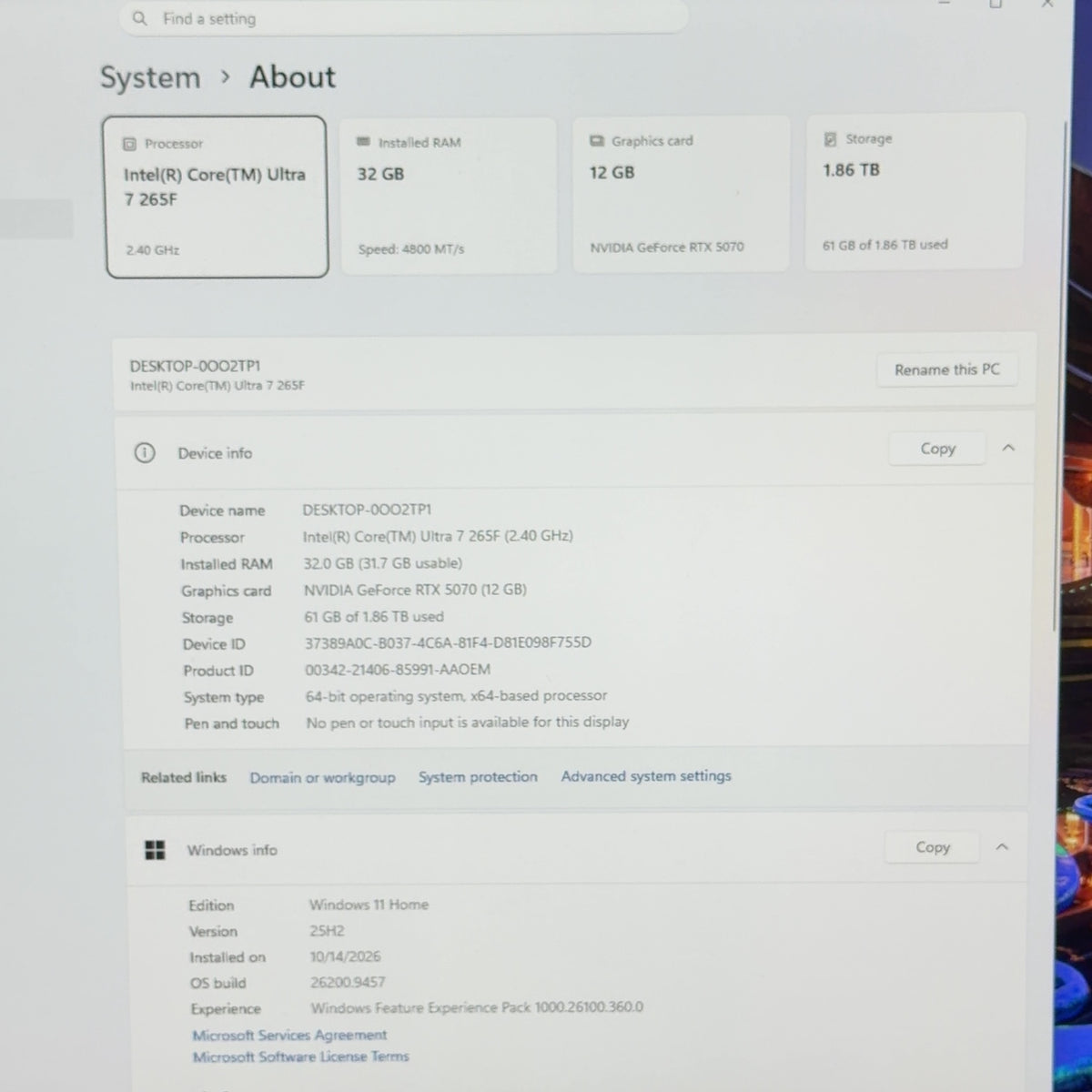Viewport: 1092px width, 1092px height.
Task: Open Domain or workgroup link
Action: pyautogui.click(x=322, y=777)
